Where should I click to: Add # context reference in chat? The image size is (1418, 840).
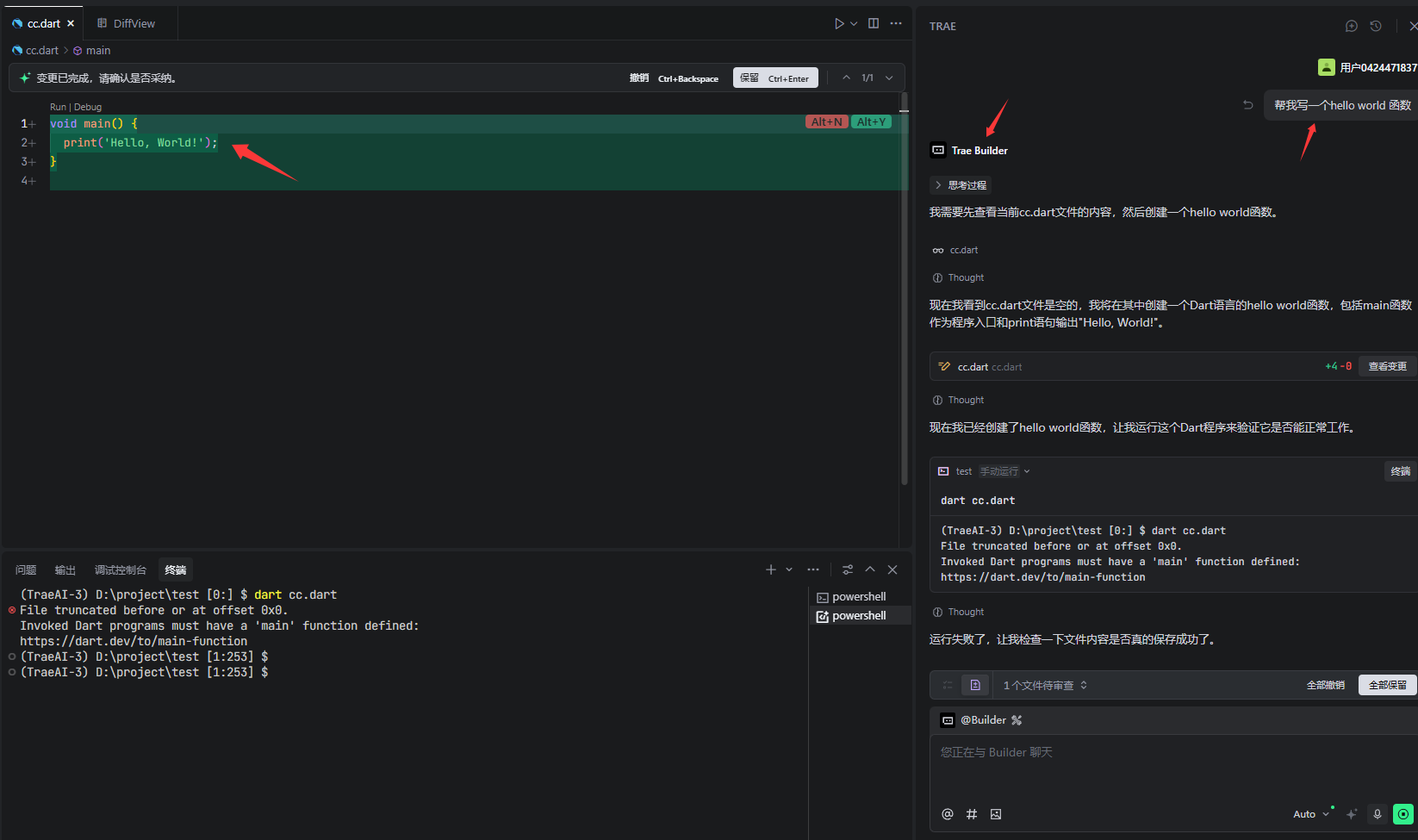click(972, 814)
